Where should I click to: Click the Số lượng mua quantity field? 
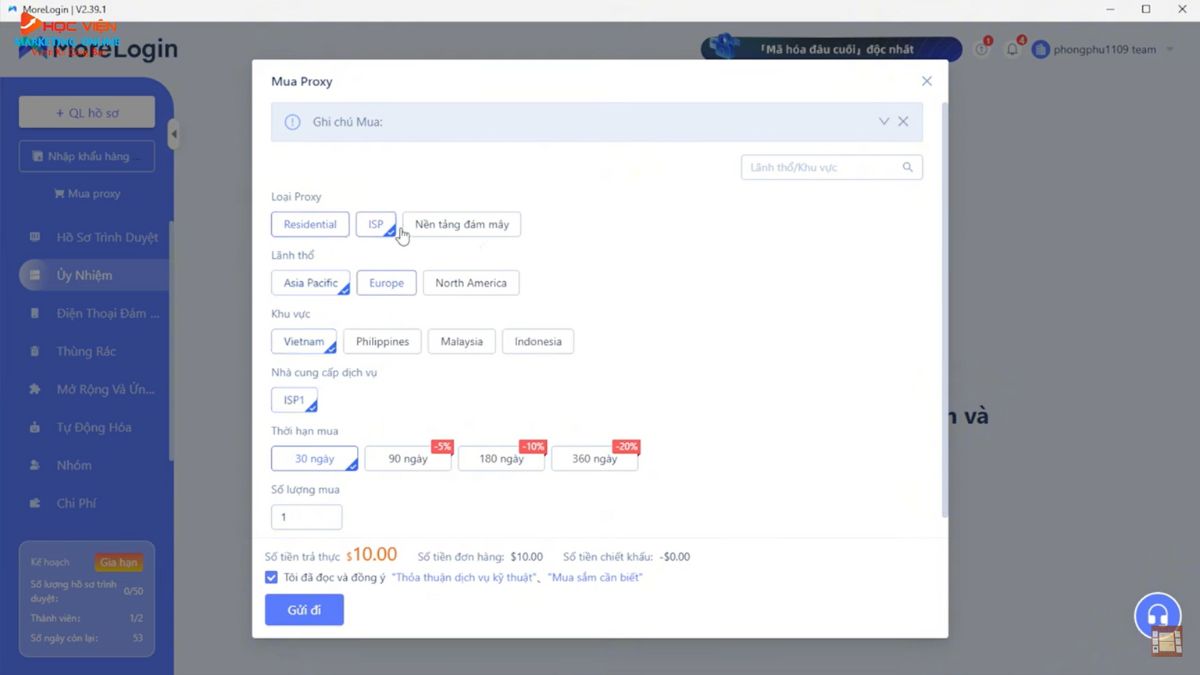point(306,517)
